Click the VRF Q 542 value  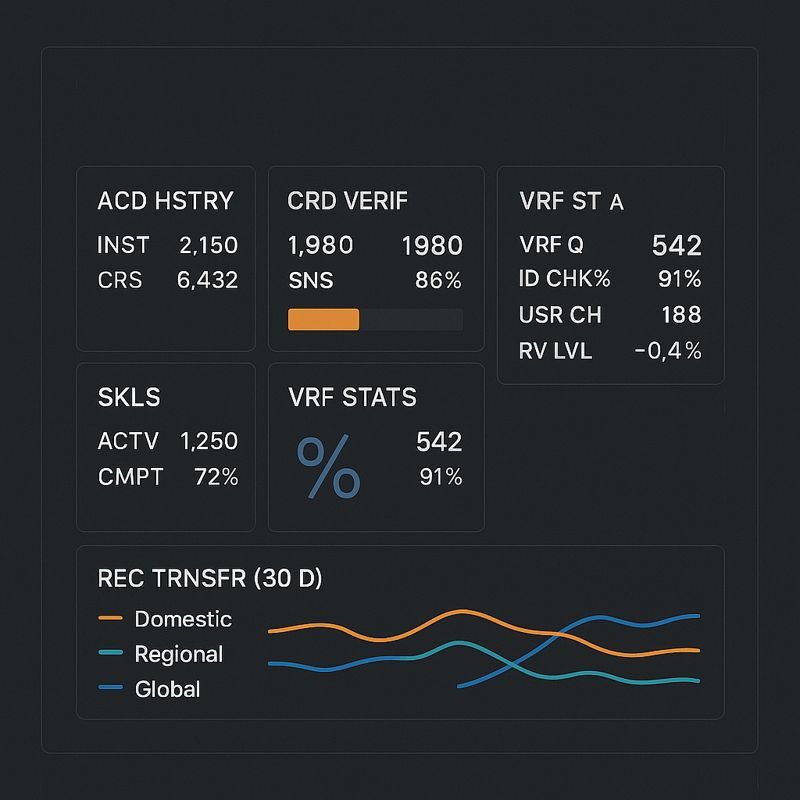[x=677, y=245]
